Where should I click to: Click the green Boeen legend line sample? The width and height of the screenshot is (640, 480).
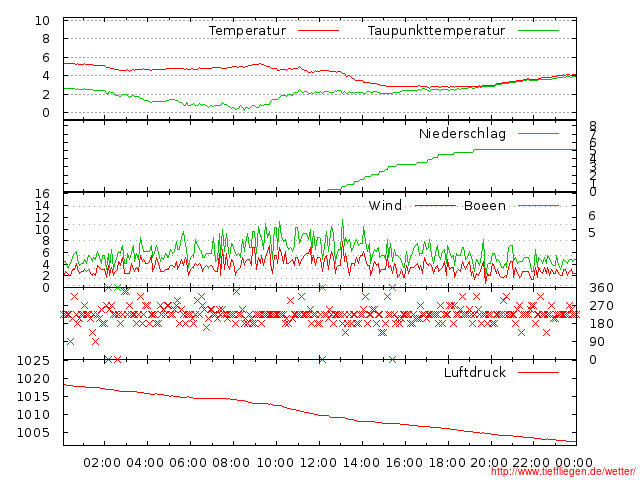(x=538, y=206)
